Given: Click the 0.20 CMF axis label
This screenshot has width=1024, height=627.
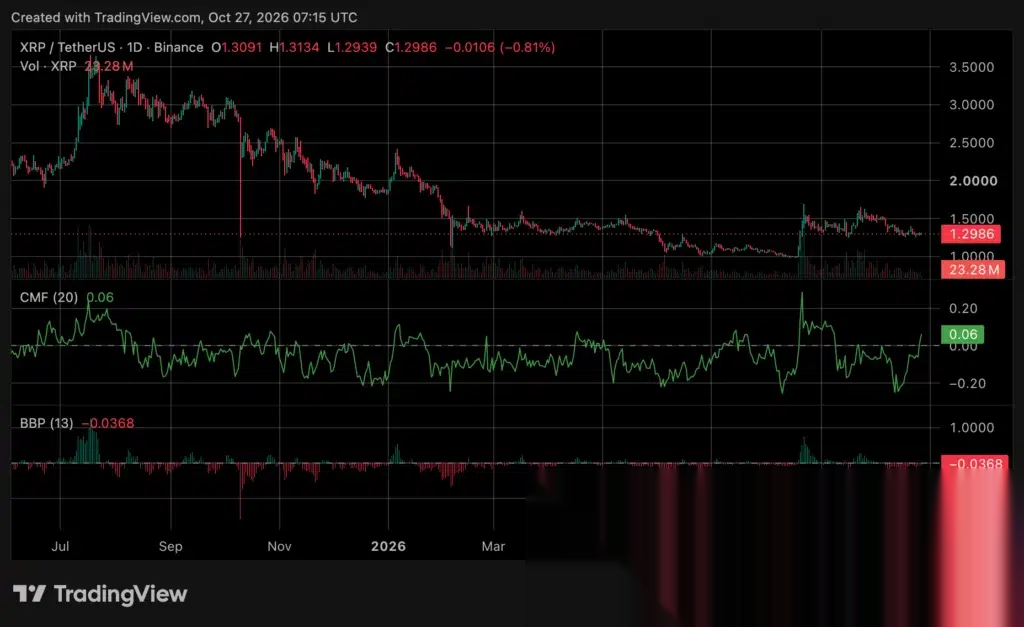Looking at the screenshot, I should [x=963, y=308].
